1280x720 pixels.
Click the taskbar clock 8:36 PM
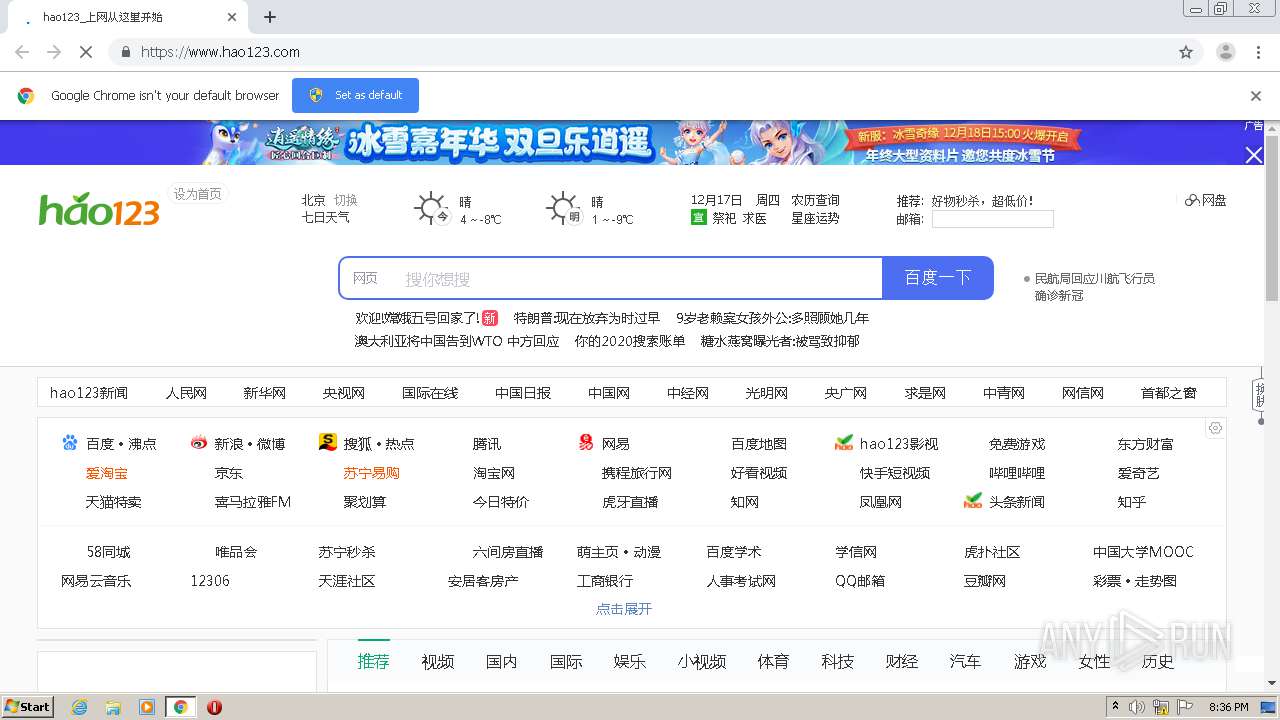coord(1228,707)
